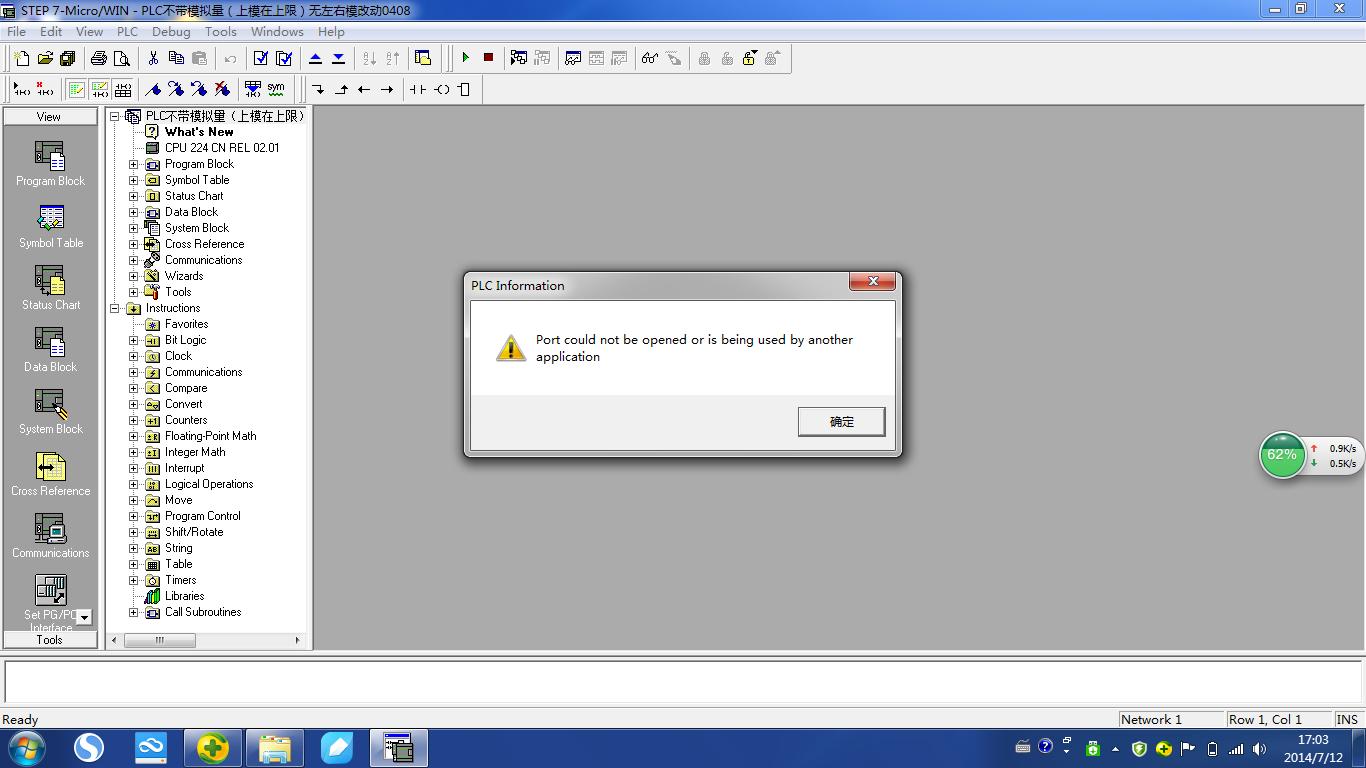Open the Help menu
1366x768 pixels.
[x=331, y=31]
